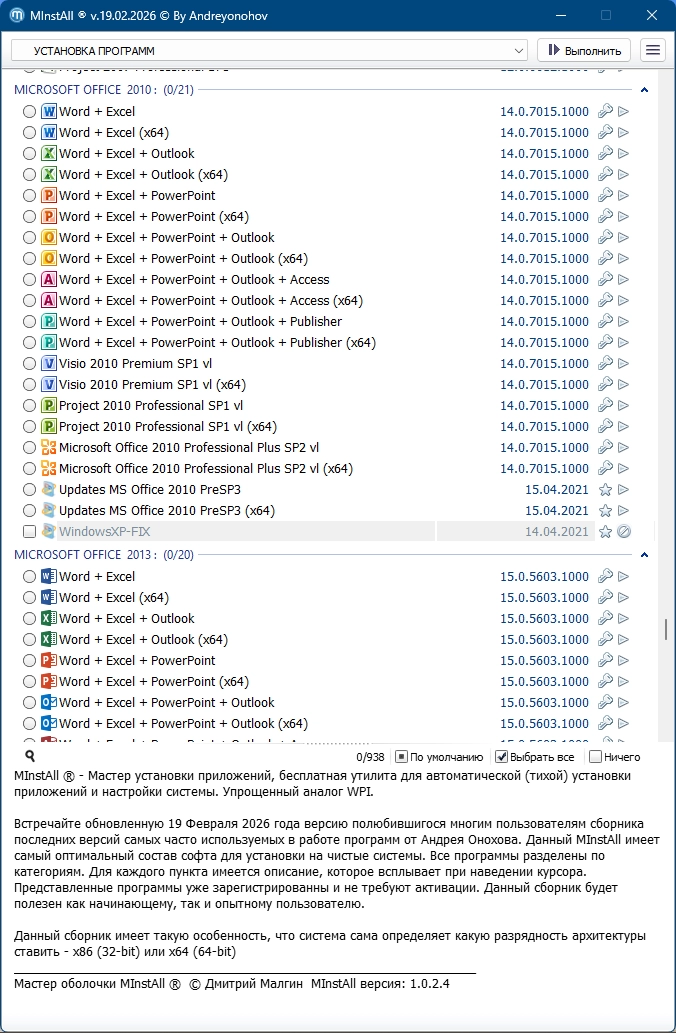
Task: Click the 'Выполнить' button
Action: [584, 51]
